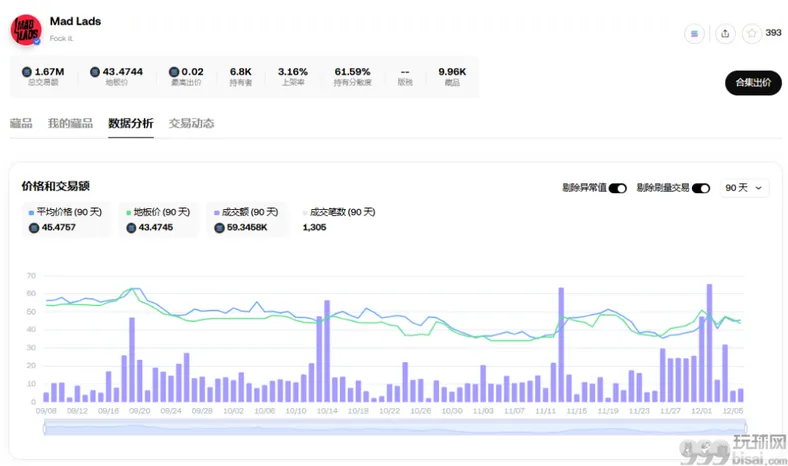Screen dimensions: 788x466
Task: Click the 合集出价 collection offer button
Action: click(x=753, y=82)
